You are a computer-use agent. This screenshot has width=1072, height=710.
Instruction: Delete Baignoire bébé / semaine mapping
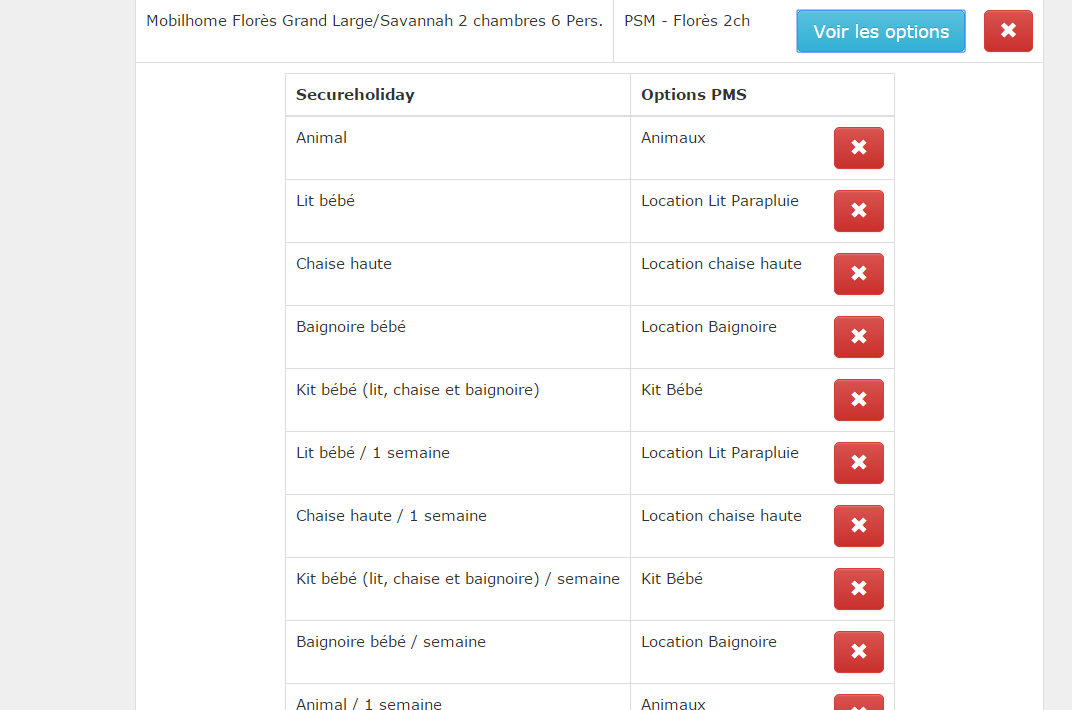pyautogui.click(x=858, y=652)
